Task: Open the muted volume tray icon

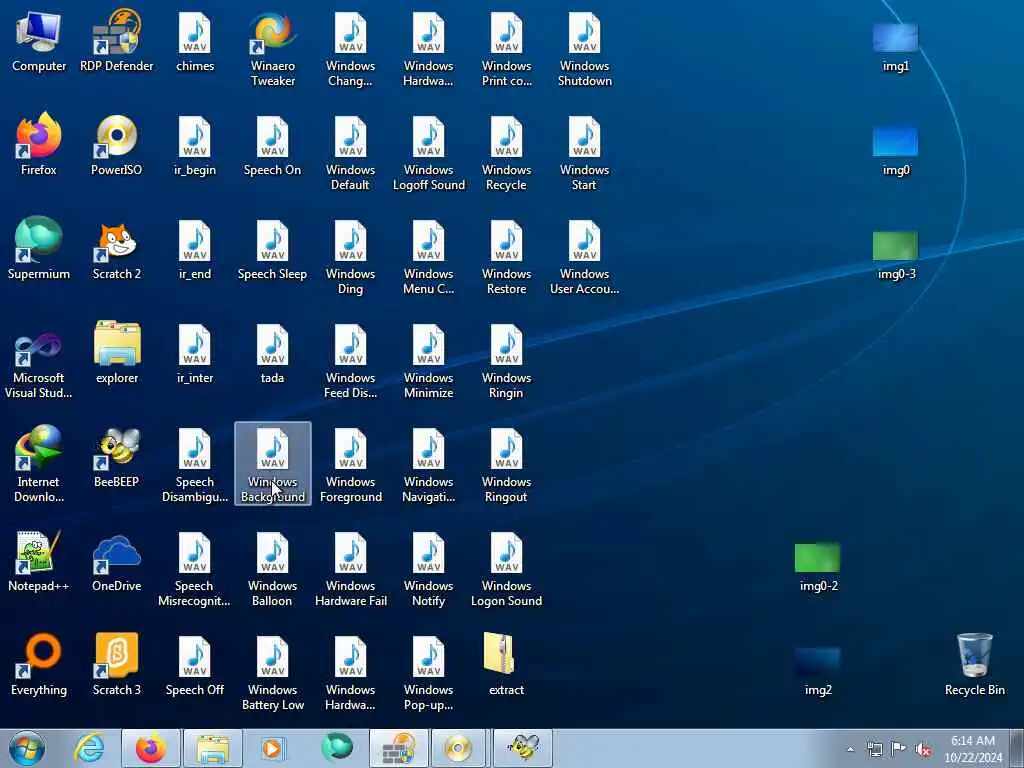Action: pos(923,749)
